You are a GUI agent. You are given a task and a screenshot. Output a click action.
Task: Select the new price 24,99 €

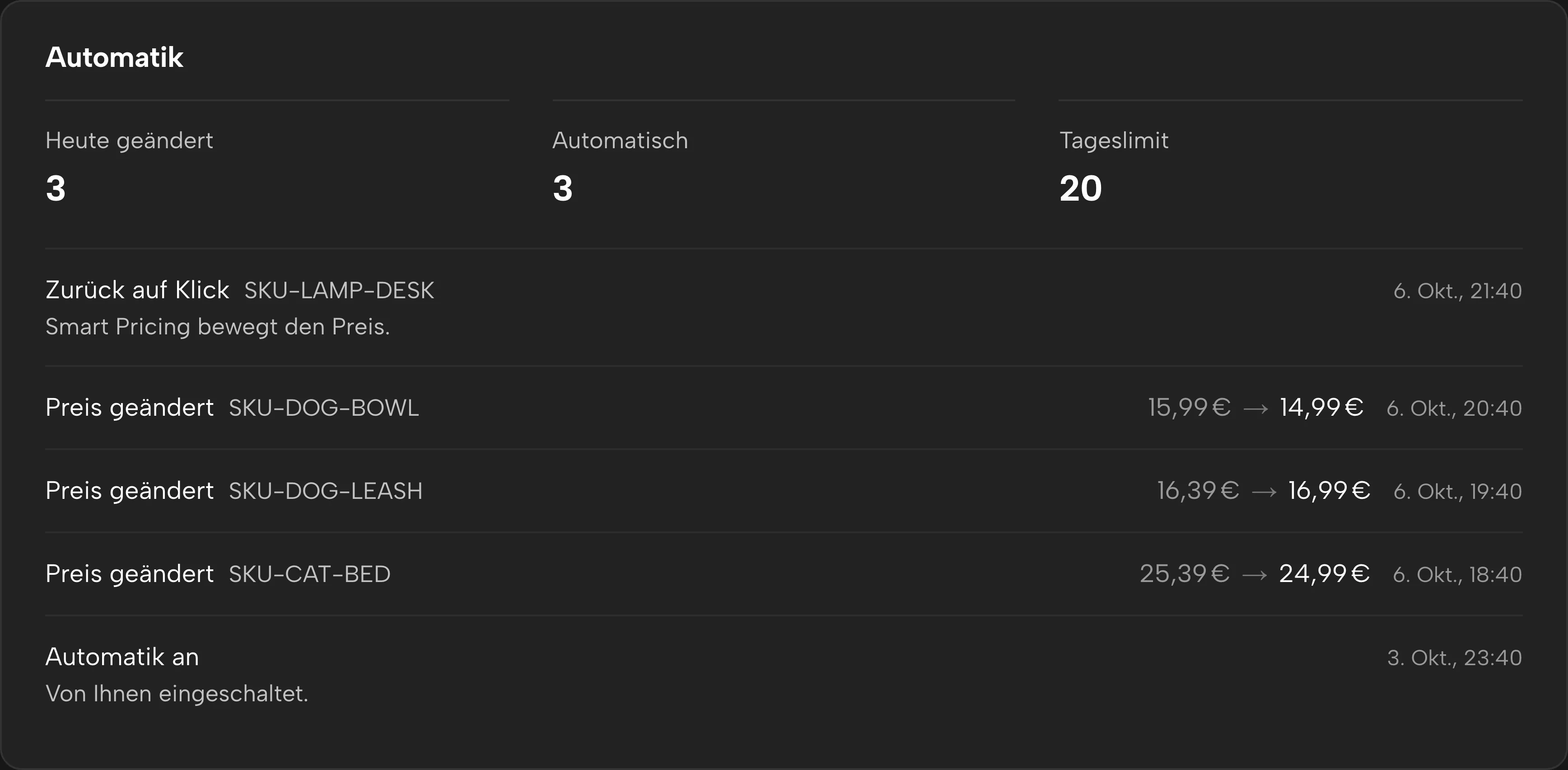pos(1325,574)
